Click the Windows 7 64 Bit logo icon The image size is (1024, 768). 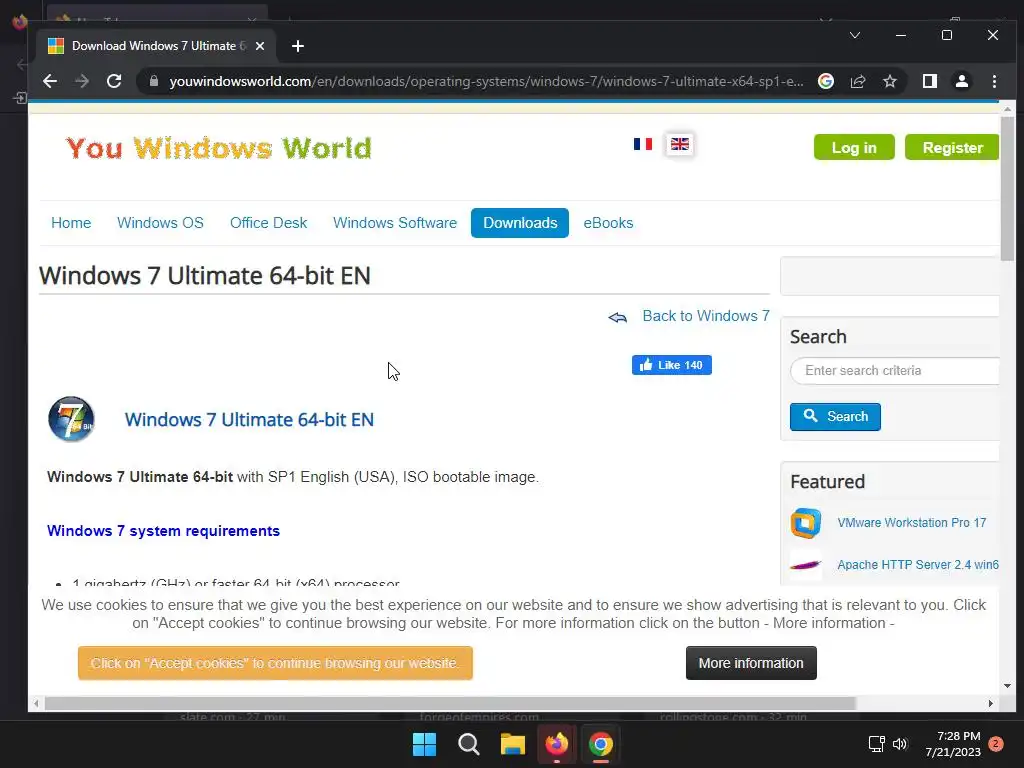[x=71, y=419]
